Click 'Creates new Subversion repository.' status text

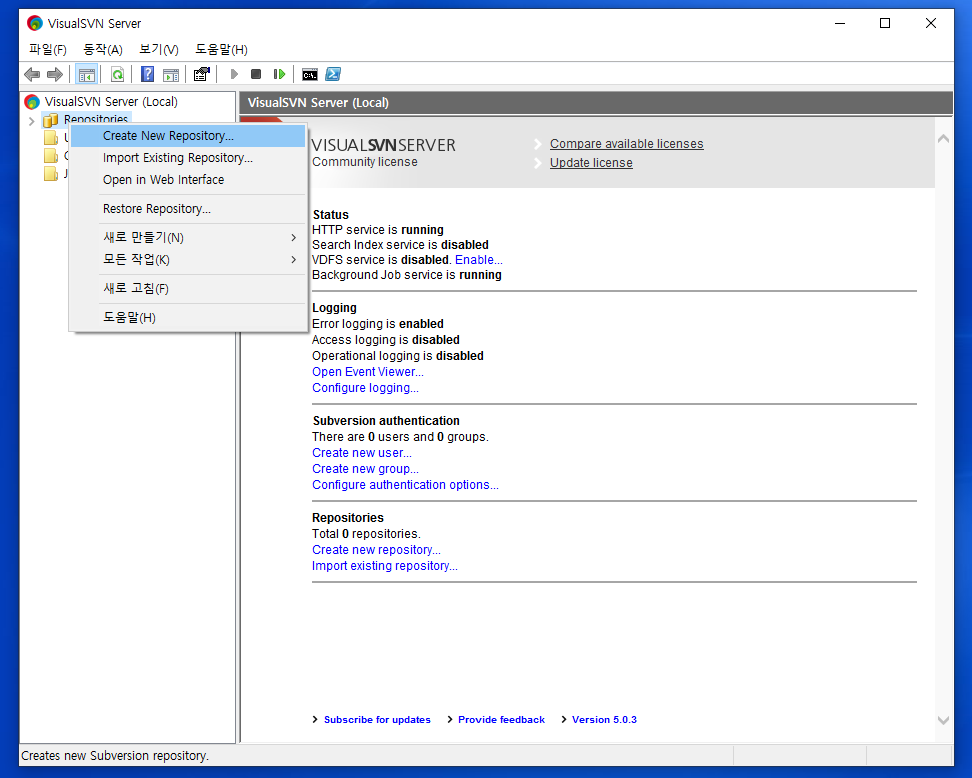pos(115,756)
